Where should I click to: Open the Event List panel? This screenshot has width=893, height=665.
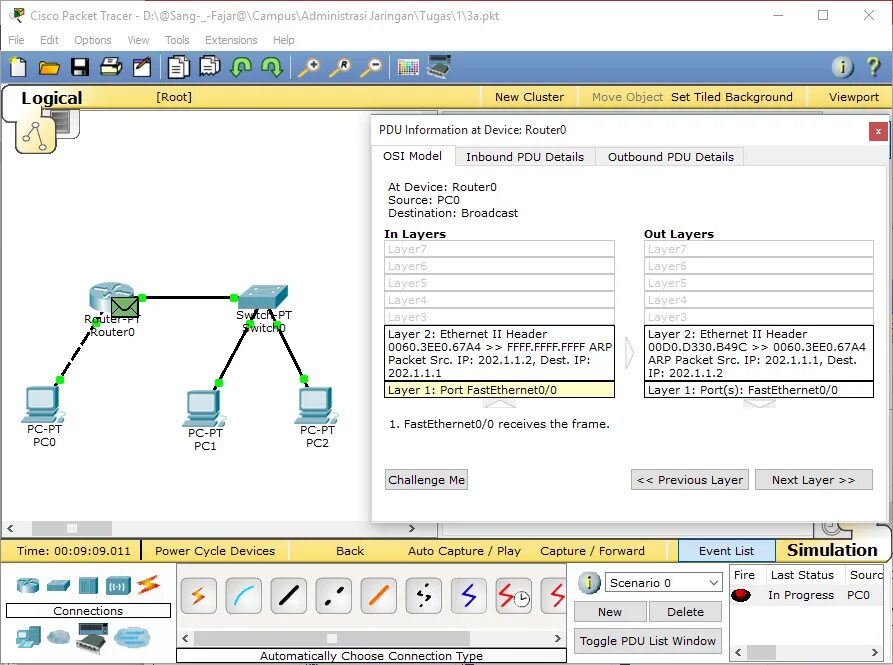coord(726,551)
